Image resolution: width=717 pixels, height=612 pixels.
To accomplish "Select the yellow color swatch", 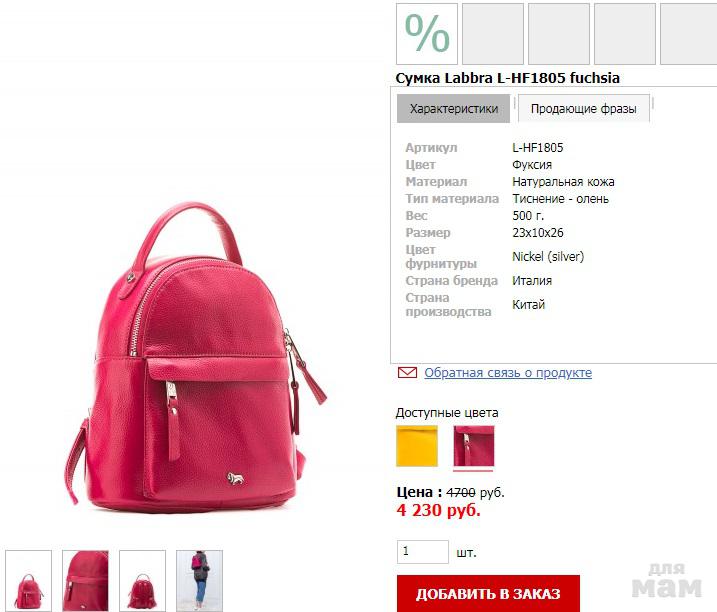I will coord(417,446).
